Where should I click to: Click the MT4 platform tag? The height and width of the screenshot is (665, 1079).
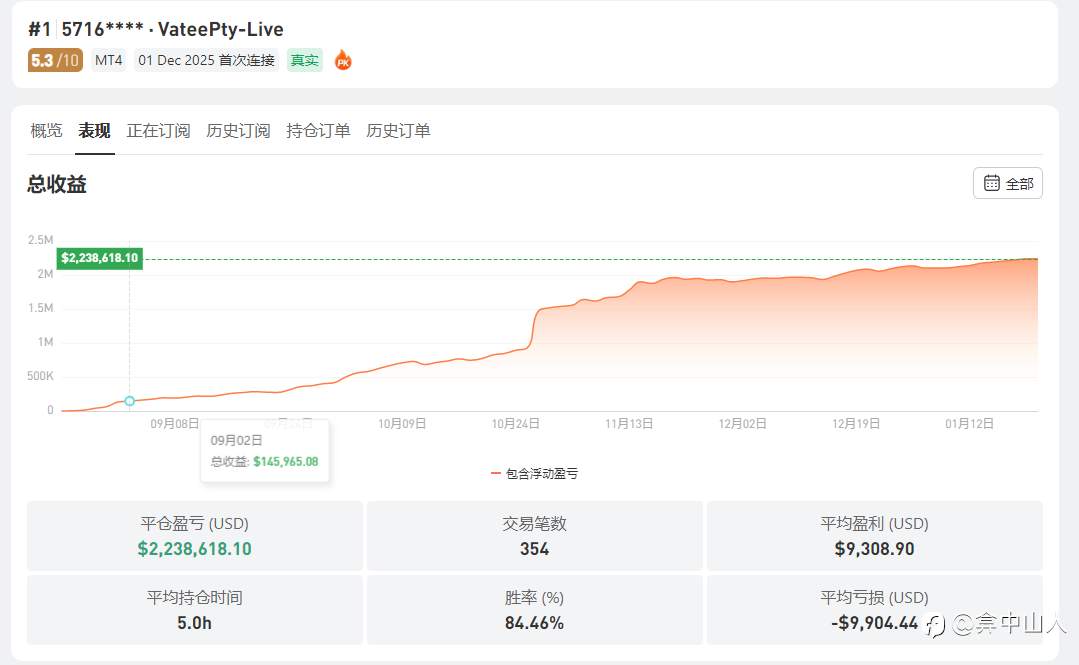coord(109,60)
